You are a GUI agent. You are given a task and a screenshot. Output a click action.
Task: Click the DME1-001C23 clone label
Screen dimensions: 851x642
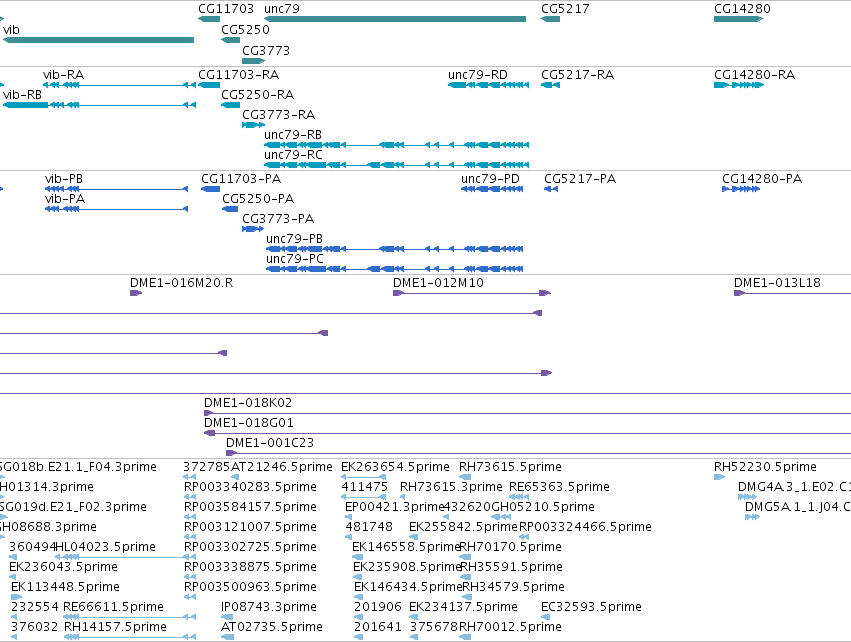tap(270, 443)
